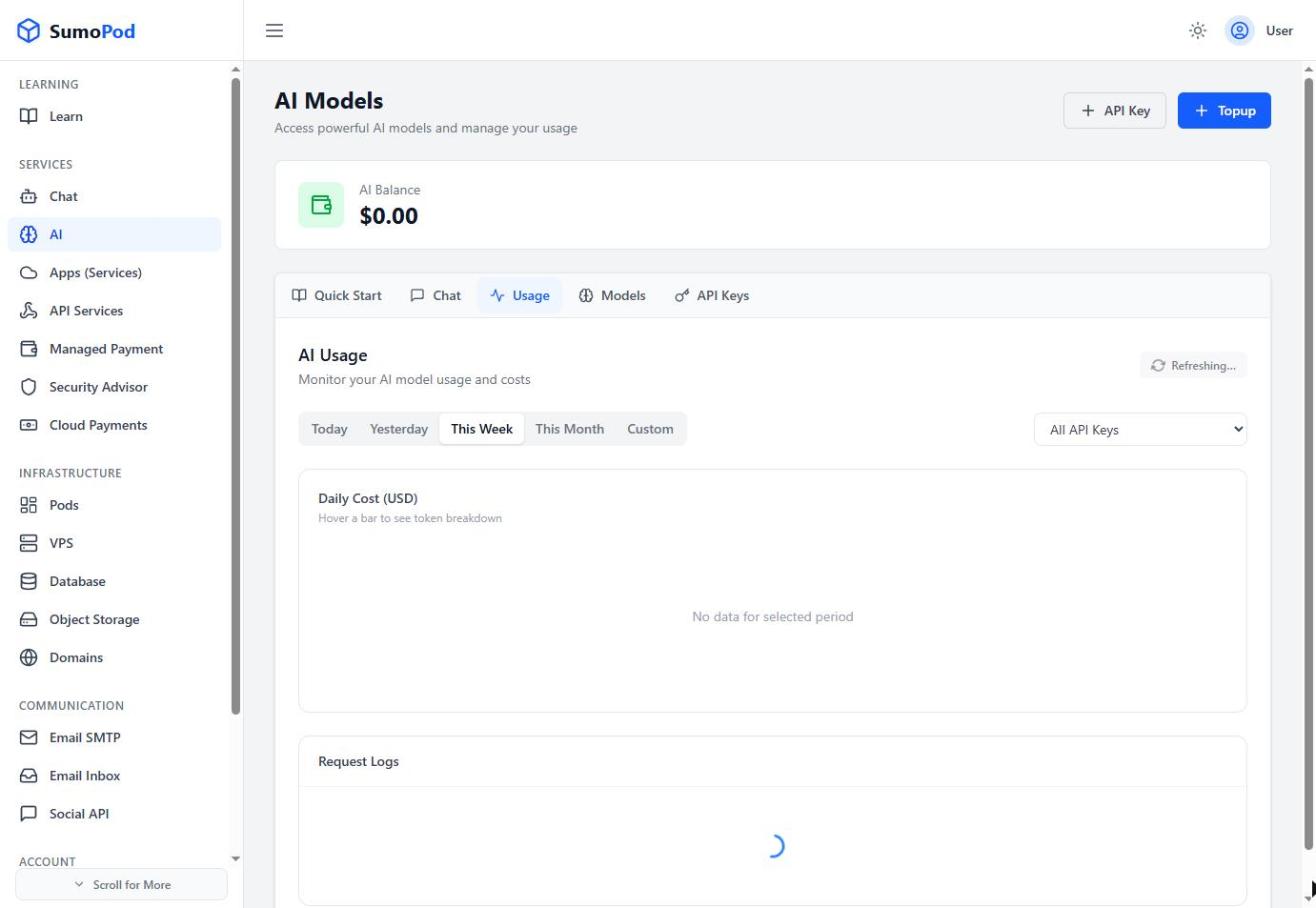The width and height of the screenshot is (1316, 908).
Task: Click the Security Advisor shield icon
Action: (30, 387)
